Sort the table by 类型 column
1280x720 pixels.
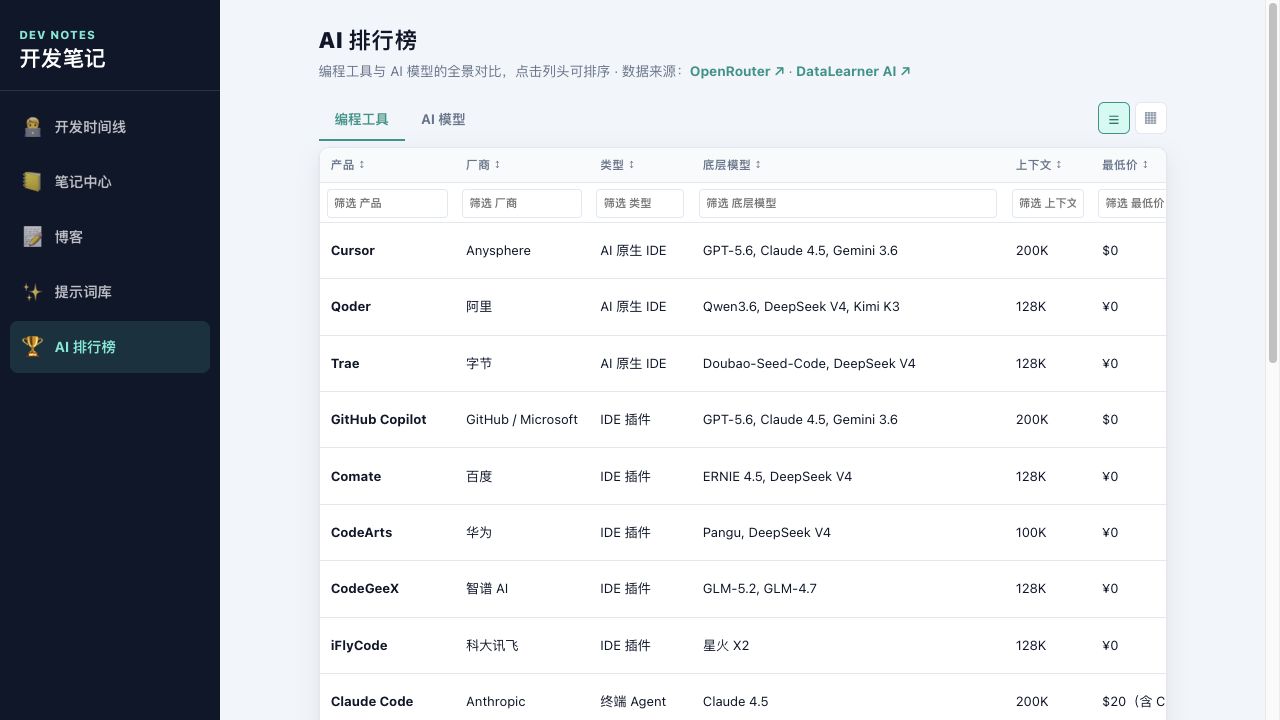(617, 165)
